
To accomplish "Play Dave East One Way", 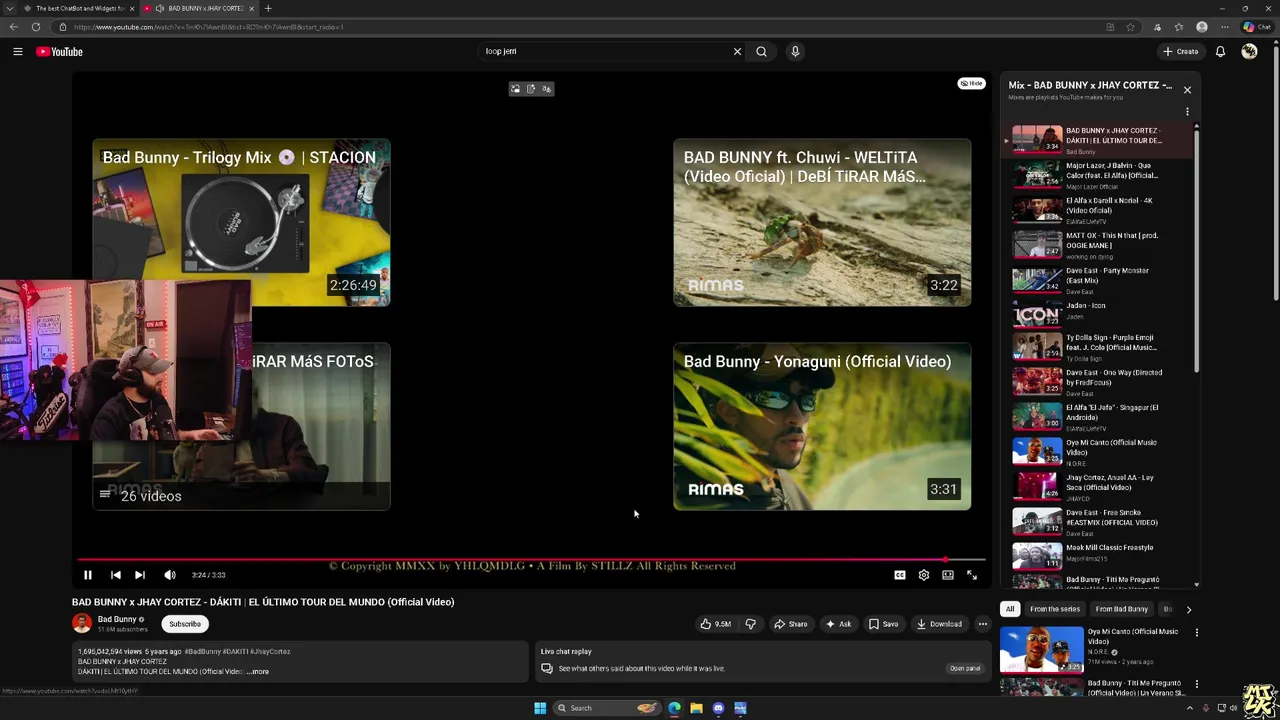I will tap(1100, 382).
